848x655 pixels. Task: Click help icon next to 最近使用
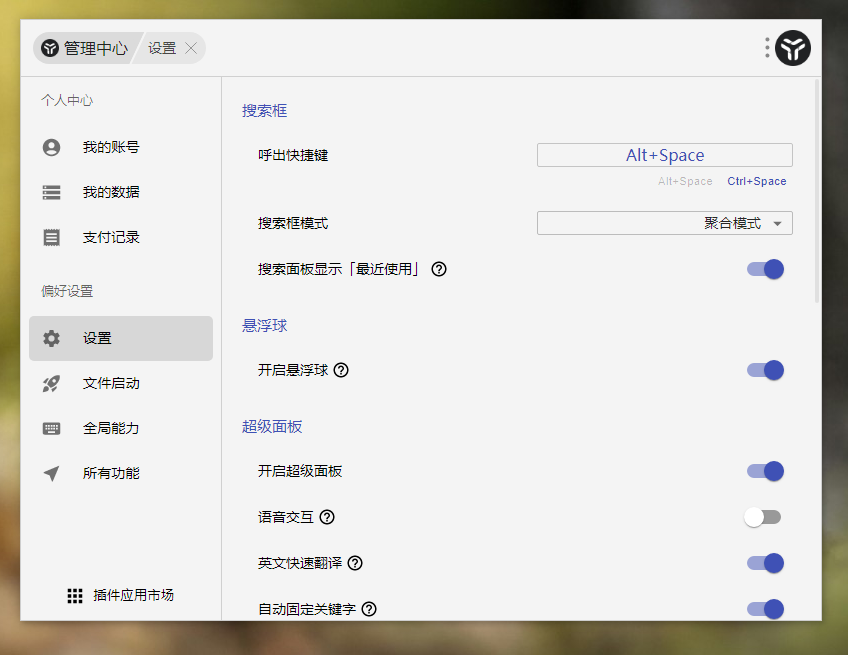click(439, 269)
